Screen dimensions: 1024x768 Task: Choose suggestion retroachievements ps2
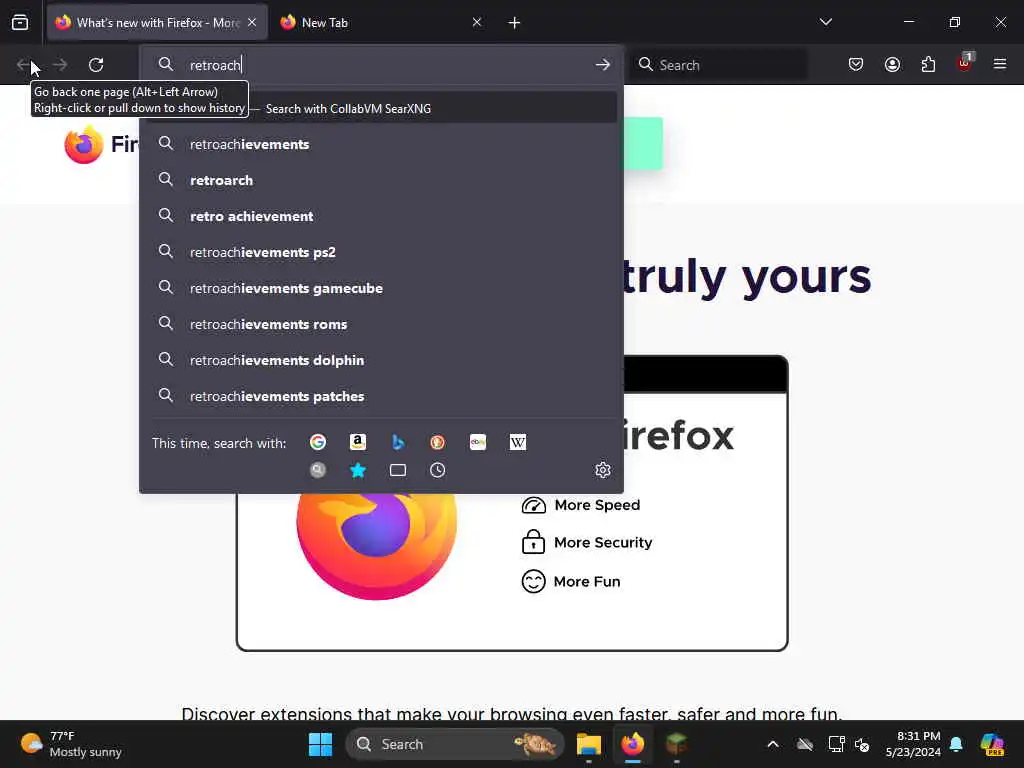click(x=381, y=252)
